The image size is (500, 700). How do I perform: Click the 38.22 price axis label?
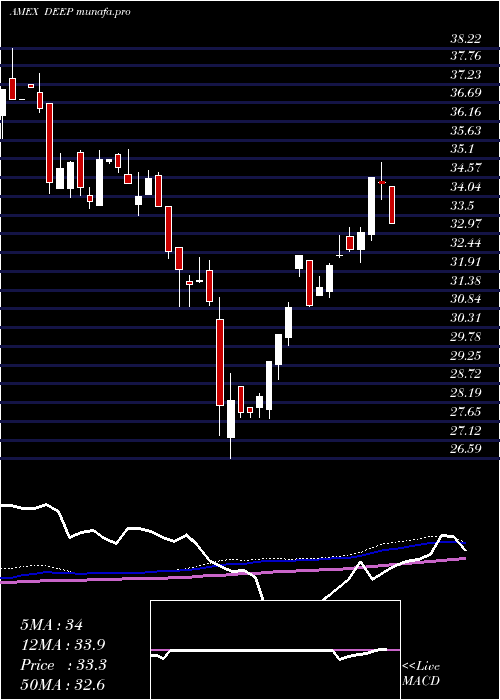coord(466,39)
